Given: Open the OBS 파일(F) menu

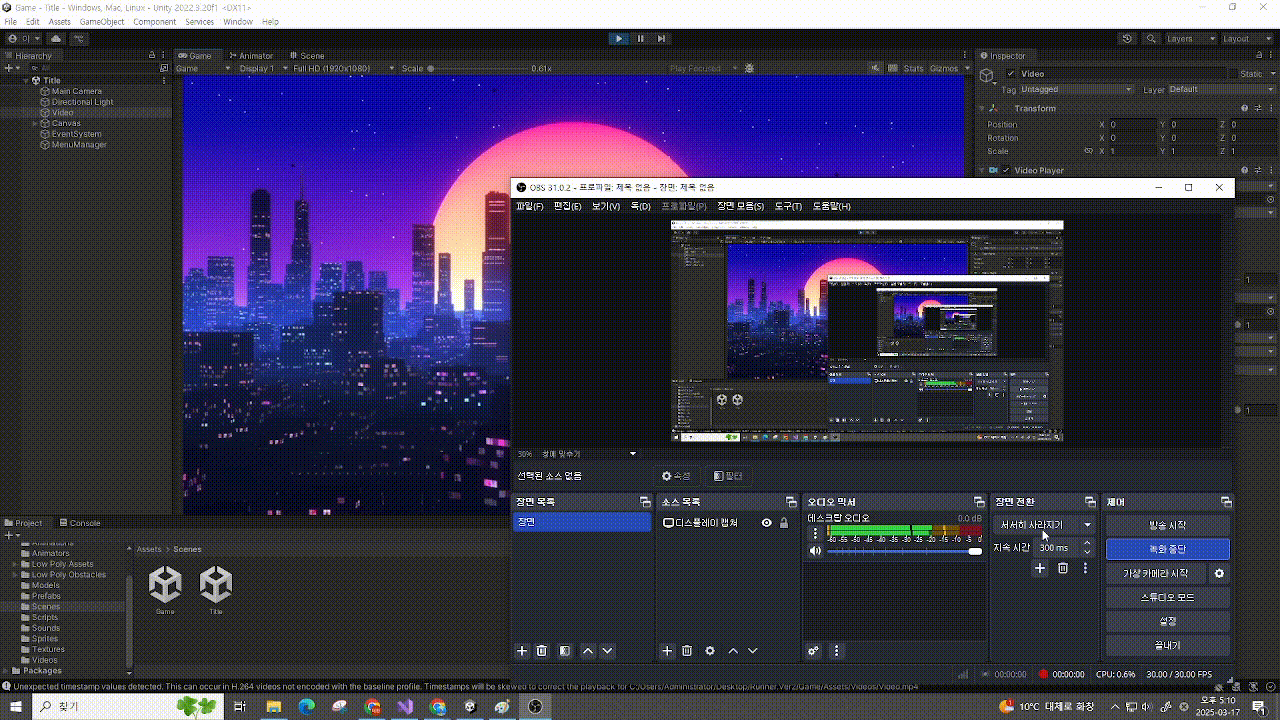Looking at the screenshot, I should (x=530, y=206).
